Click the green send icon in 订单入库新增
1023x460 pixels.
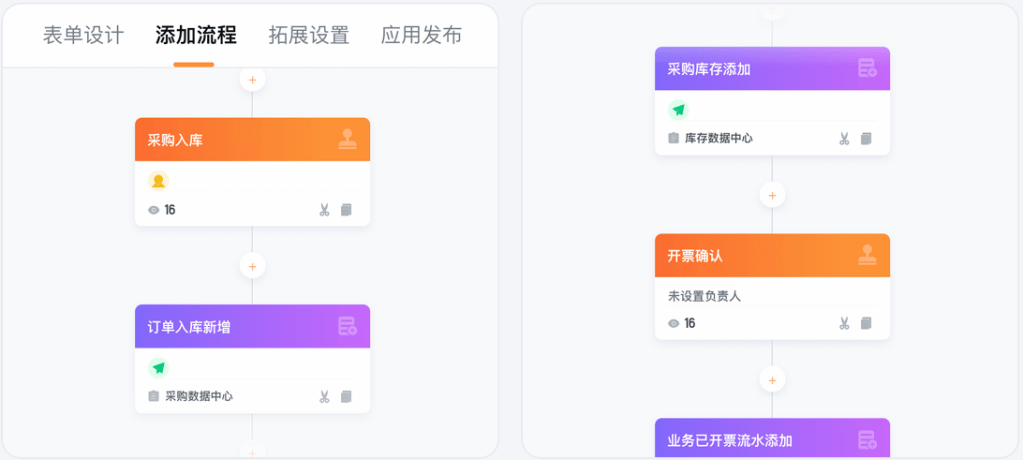(x=158, y=368)
